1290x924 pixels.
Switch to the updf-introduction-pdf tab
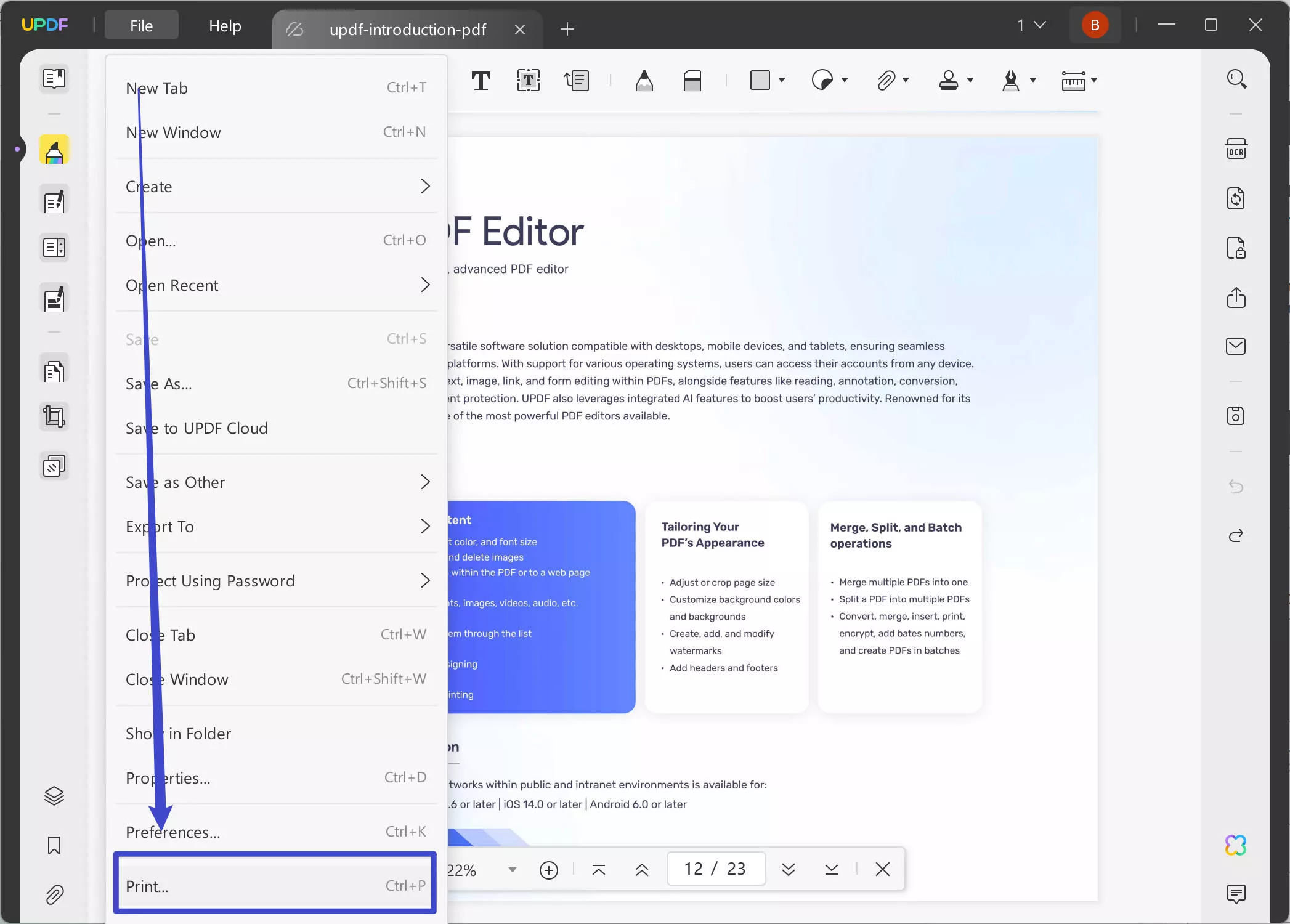coord(408,30)
